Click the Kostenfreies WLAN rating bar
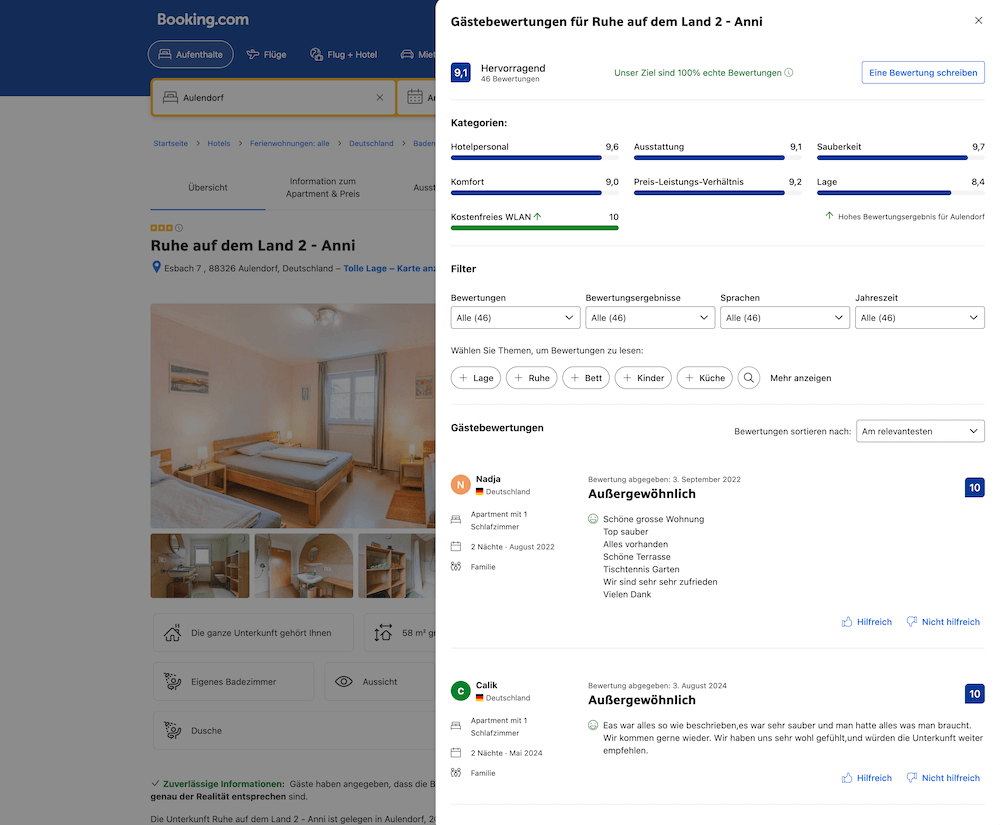Image resolution: width=1000 pixels, height=825 pixels. pyautogui.click(x=534, y=227)
